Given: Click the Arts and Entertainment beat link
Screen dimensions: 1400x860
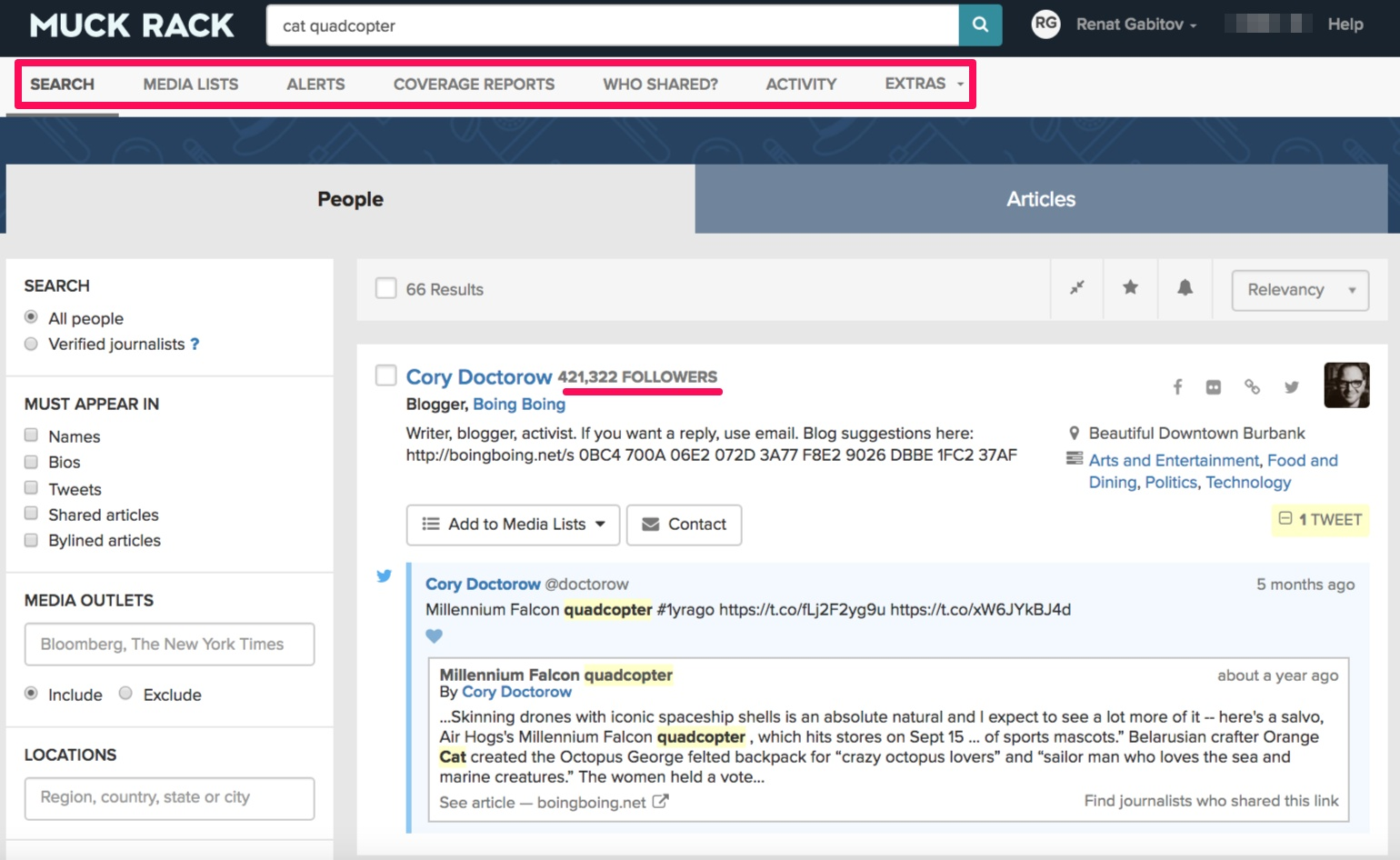Looking at the screenshot, I should pyautogui.click(x=1174, y=461).
